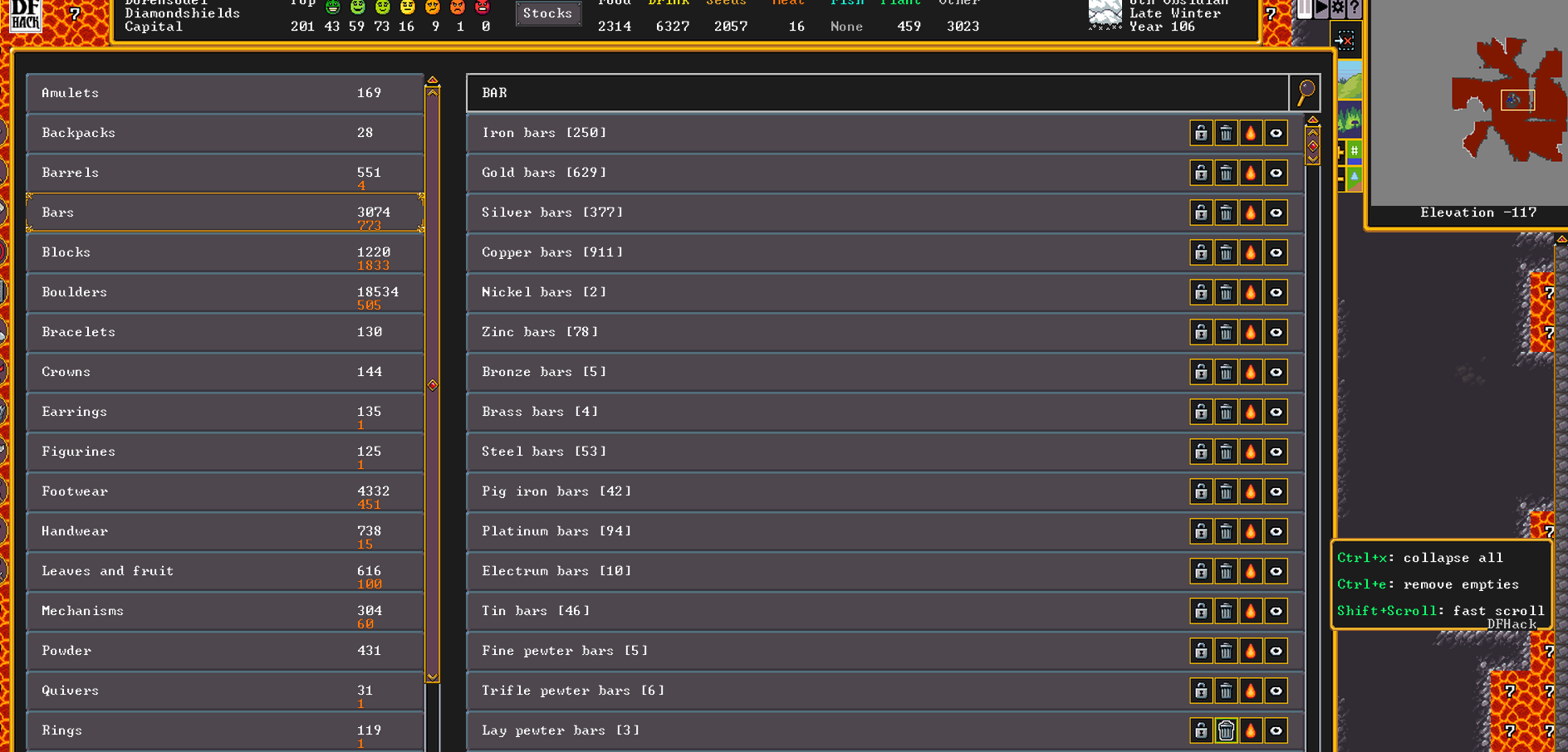
Task: Click the green hills surface icon
Action: (x=1350, y=81)
